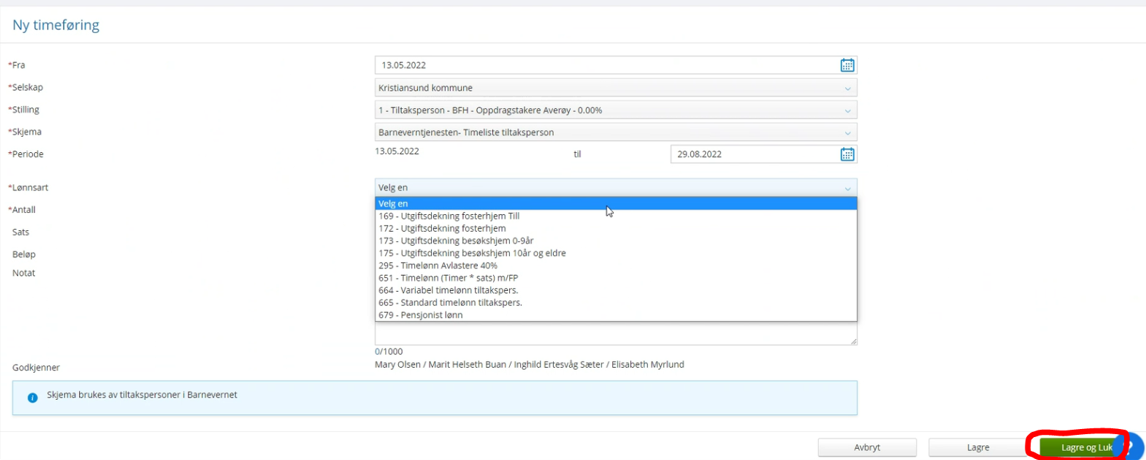This screenshot has height=460, width=1146.
Task: Click the *Antall field label
Action: pos(22,210)
